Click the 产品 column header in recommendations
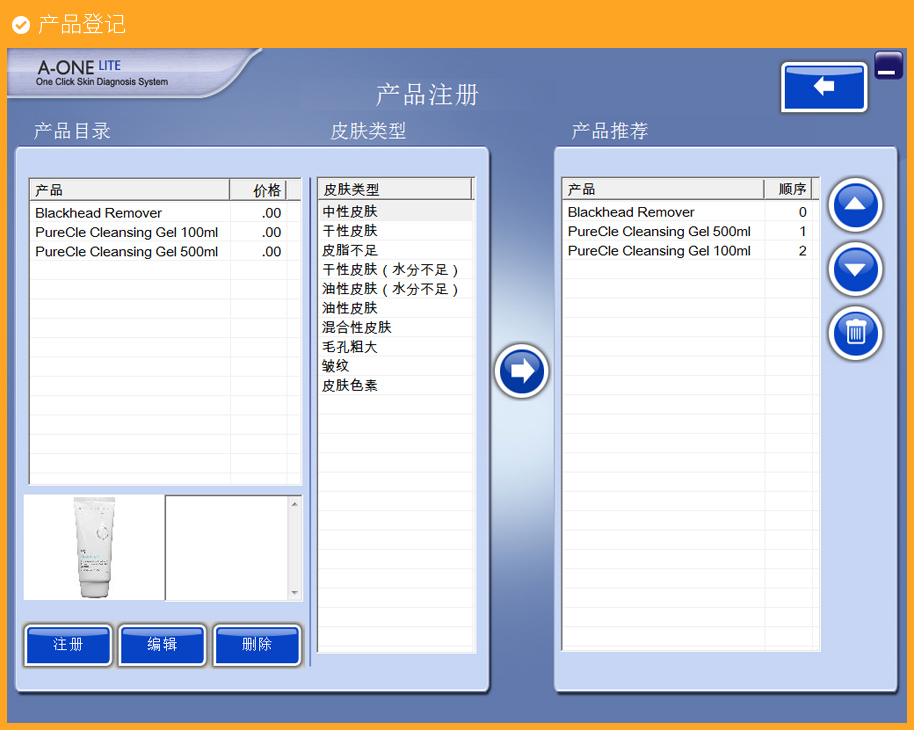 point(663,189)
